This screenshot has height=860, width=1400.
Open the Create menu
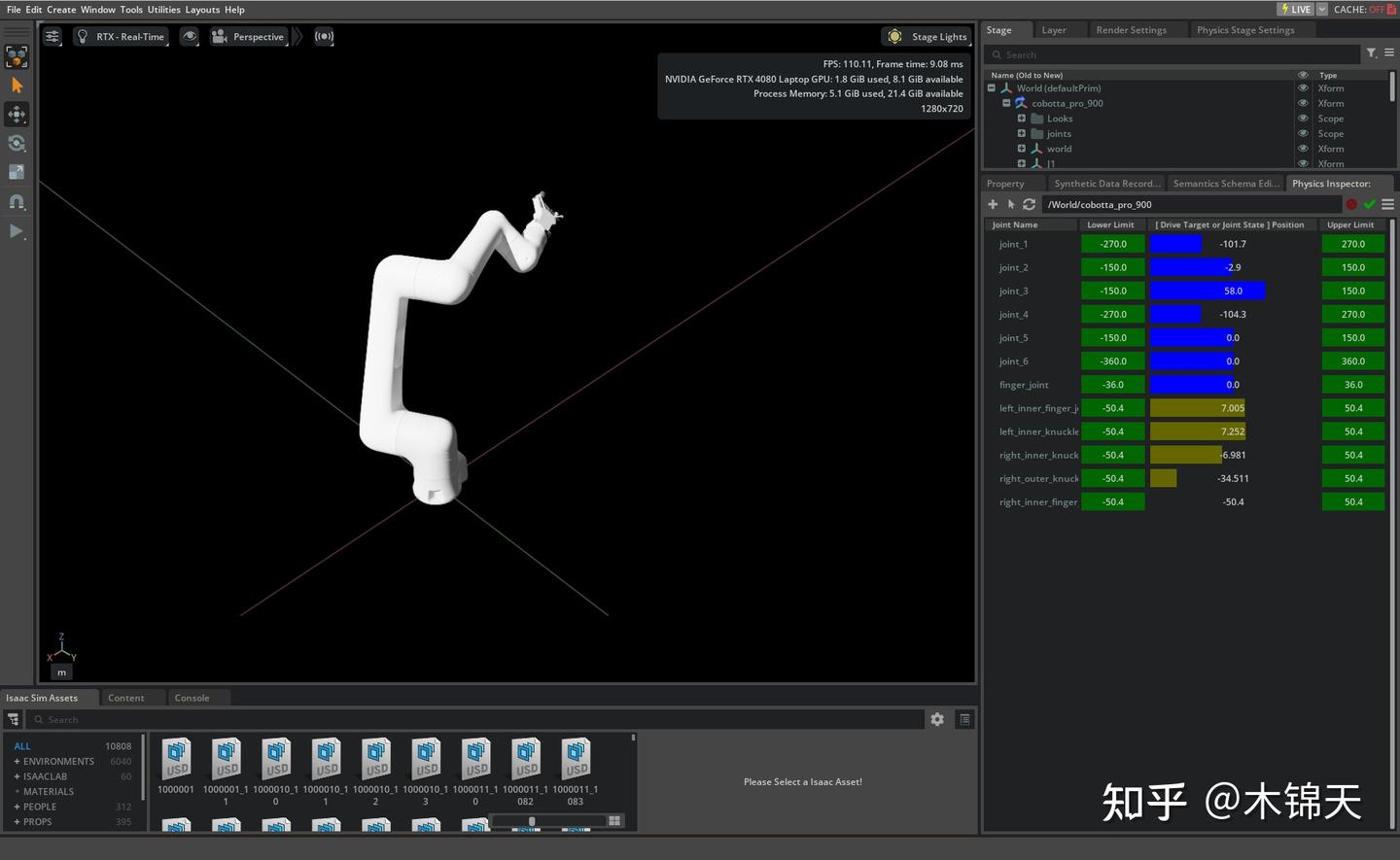tap(61, 9)
